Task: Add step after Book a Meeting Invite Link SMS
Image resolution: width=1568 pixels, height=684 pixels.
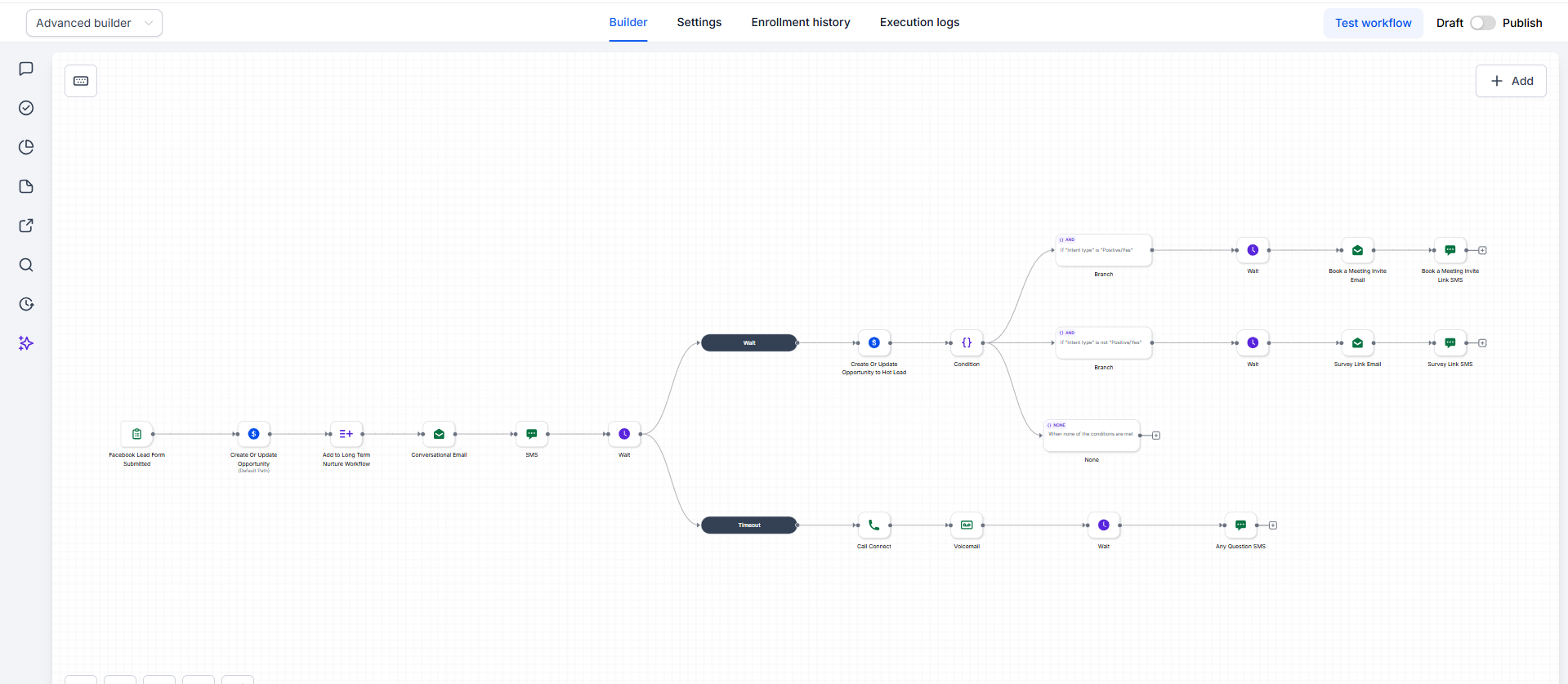Action: click(1482, 250)
